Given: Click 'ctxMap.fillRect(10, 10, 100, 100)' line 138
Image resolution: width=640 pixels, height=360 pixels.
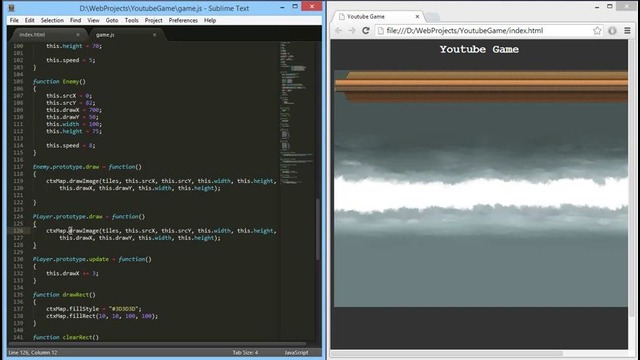Looking at the screenshot, I should pyautogui.click(x=102, y=316).
